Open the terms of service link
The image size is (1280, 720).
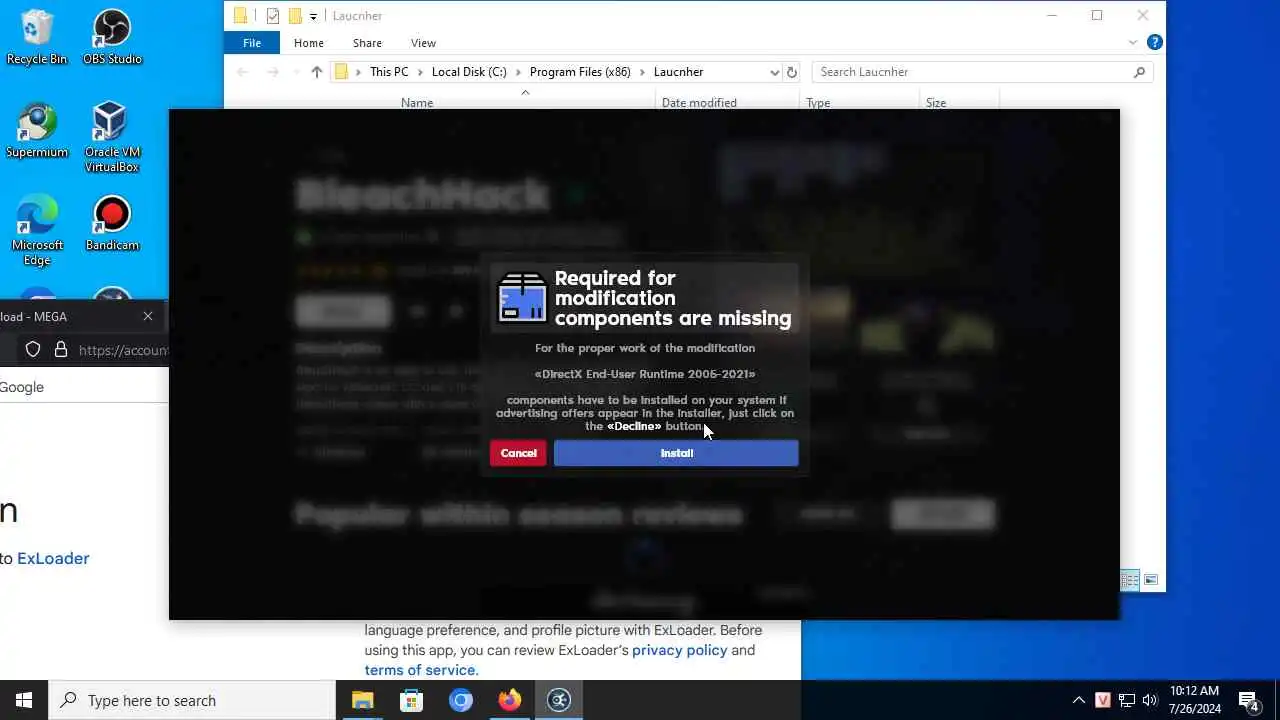(421, 670)
